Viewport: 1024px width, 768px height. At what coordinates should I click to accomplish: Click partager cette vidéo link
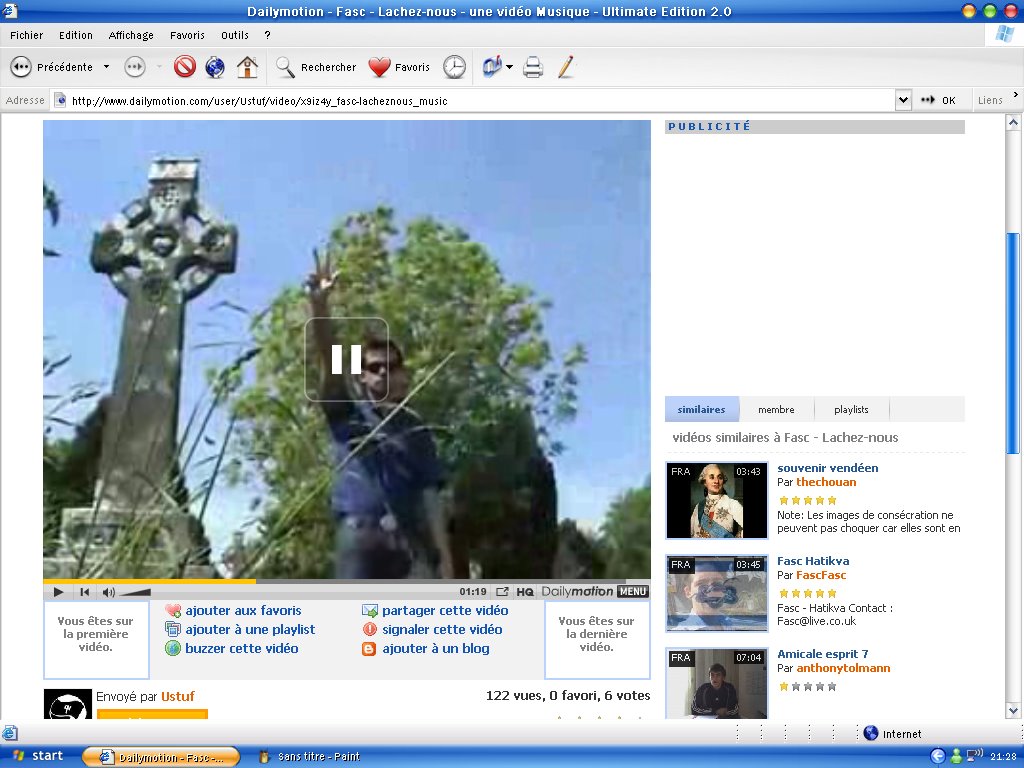point(445,611)
